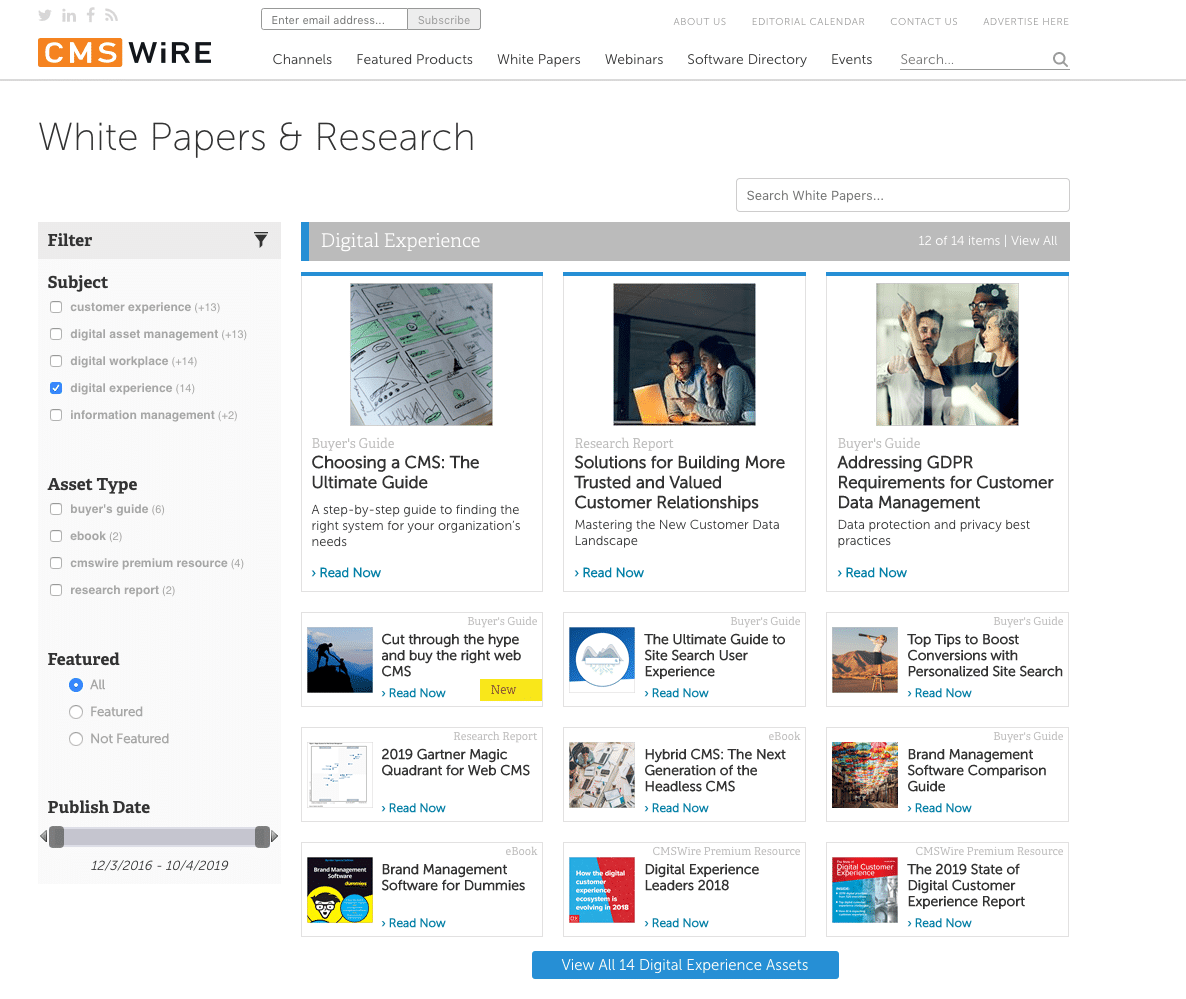Open the White Papers menu item
Screen dimensions: 1186x999
tap(539, 59)
